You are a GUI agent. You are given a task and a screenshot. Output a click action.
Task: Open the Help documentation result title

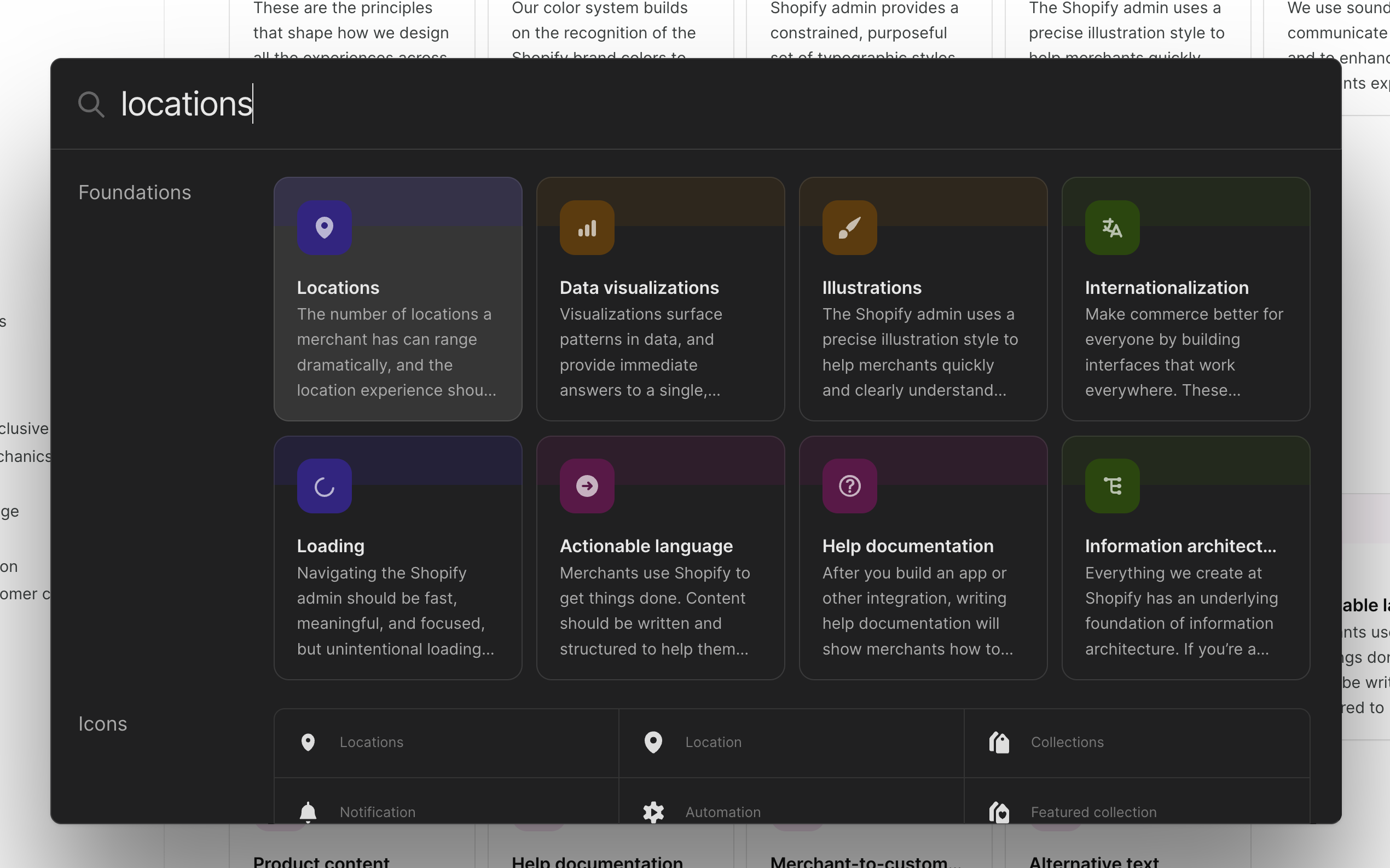[x=907, y=546]
